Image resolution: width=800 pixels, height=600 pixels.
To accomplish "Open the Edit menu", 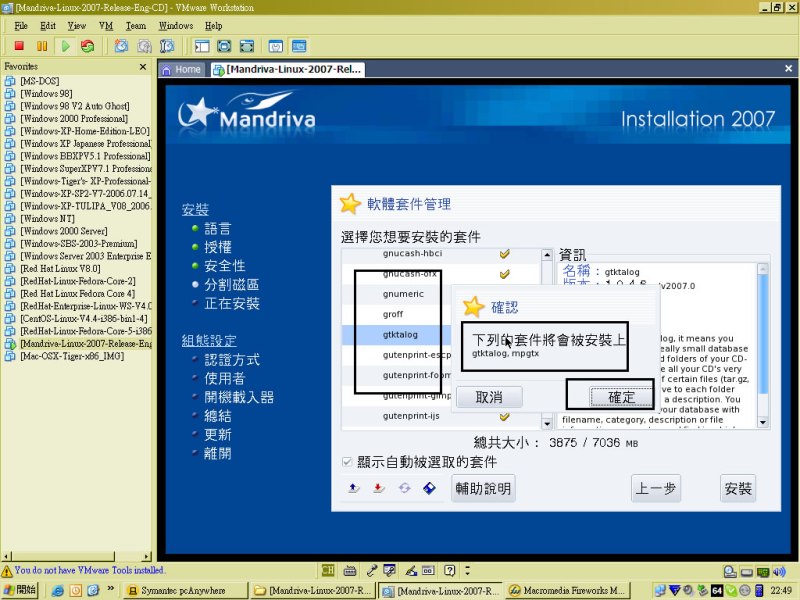I will pyautogui.click(x=48, y=26).
